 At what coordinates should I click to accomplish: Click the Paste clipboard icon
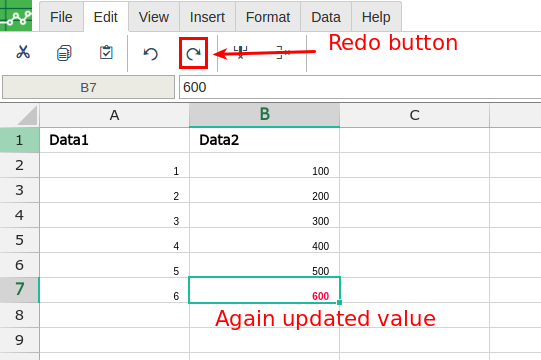coord(106,52)
